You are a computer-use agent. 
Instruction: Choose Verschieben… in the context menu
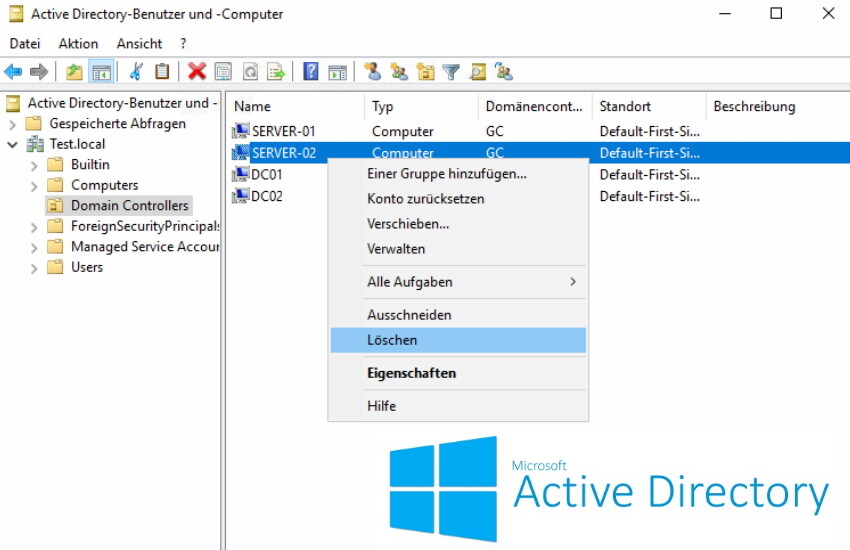pos(458,224)
